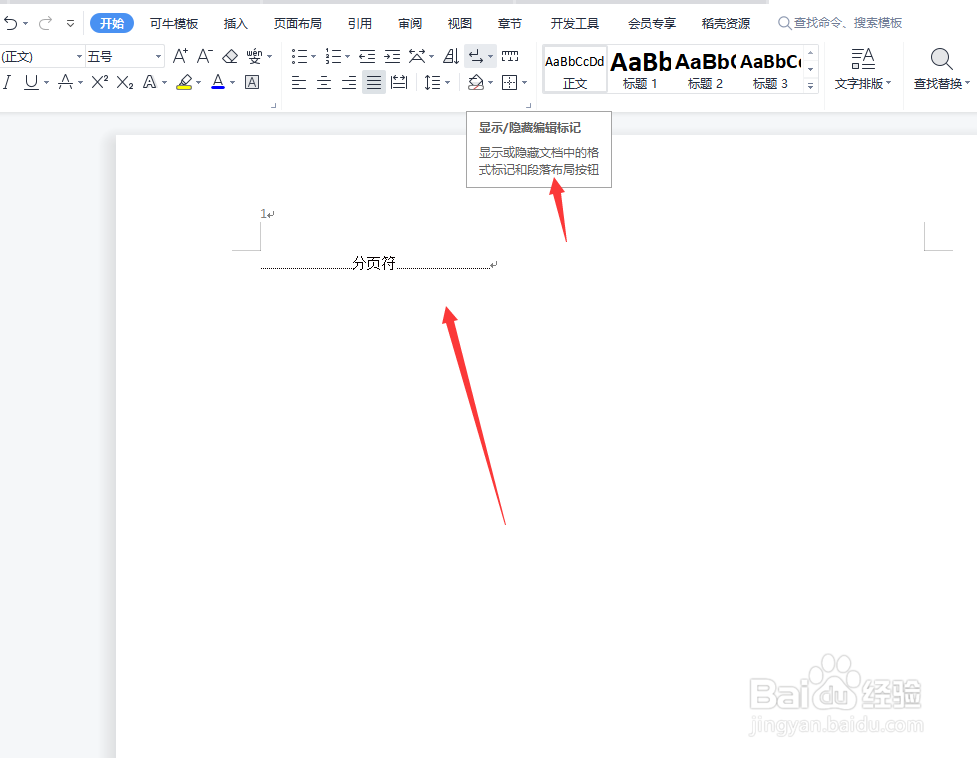
Task: Apply paragraph shading fill
Action: coord(476,82)
